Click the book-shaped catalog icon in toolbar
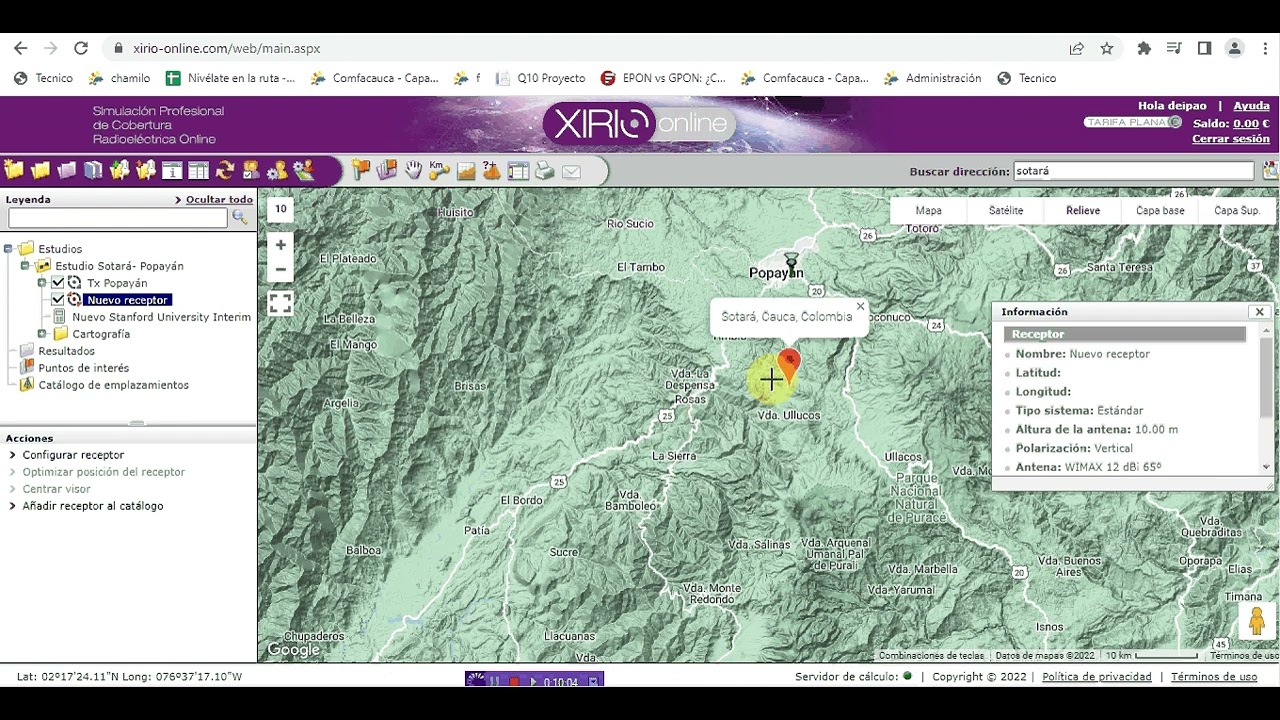Screen dimensions: 1280x720 tap(93, 170)
